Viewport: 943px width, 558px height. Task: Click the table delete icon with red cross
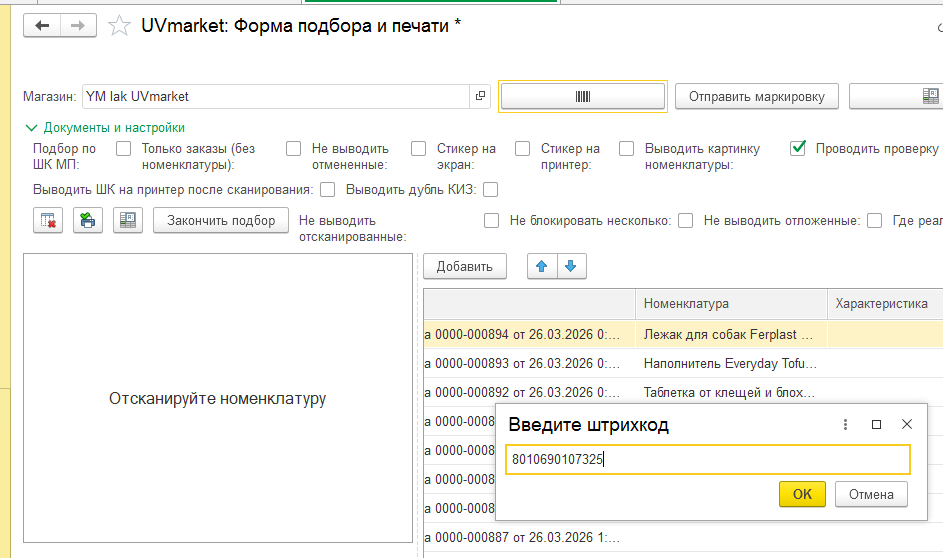pos(48,221)
